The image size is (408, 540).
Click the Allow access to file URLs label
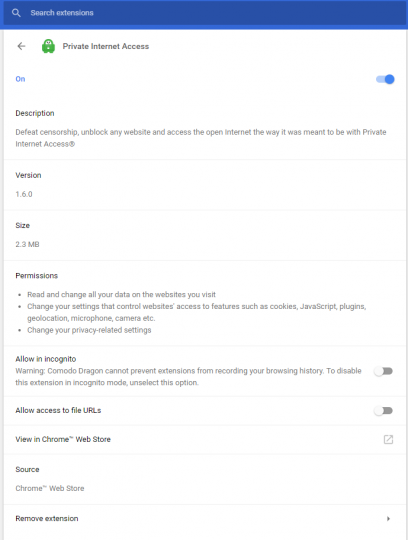click(58, 411)
